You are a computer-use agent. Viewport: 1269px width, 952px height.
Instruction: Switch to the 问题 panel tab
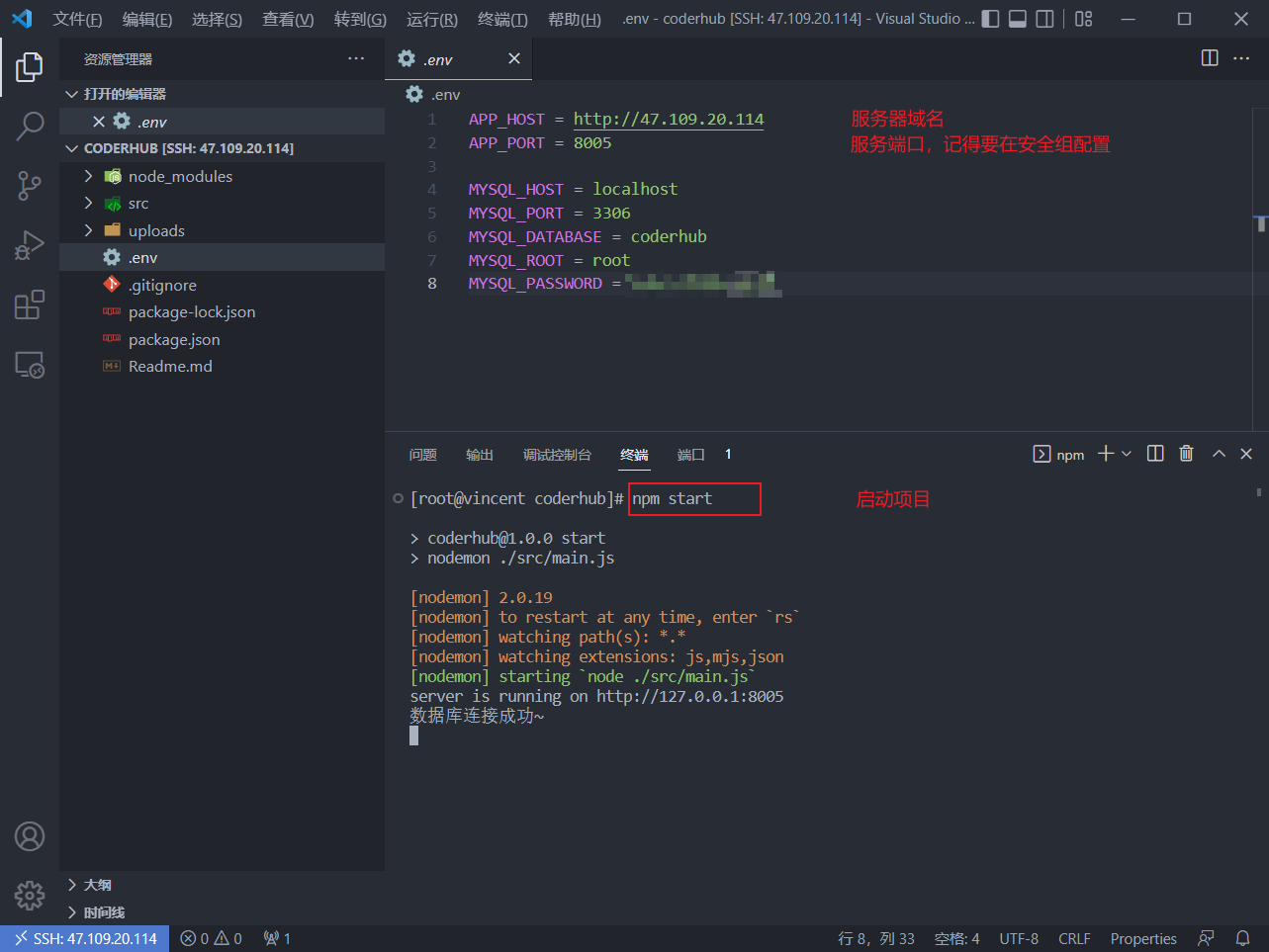point(423,455)
